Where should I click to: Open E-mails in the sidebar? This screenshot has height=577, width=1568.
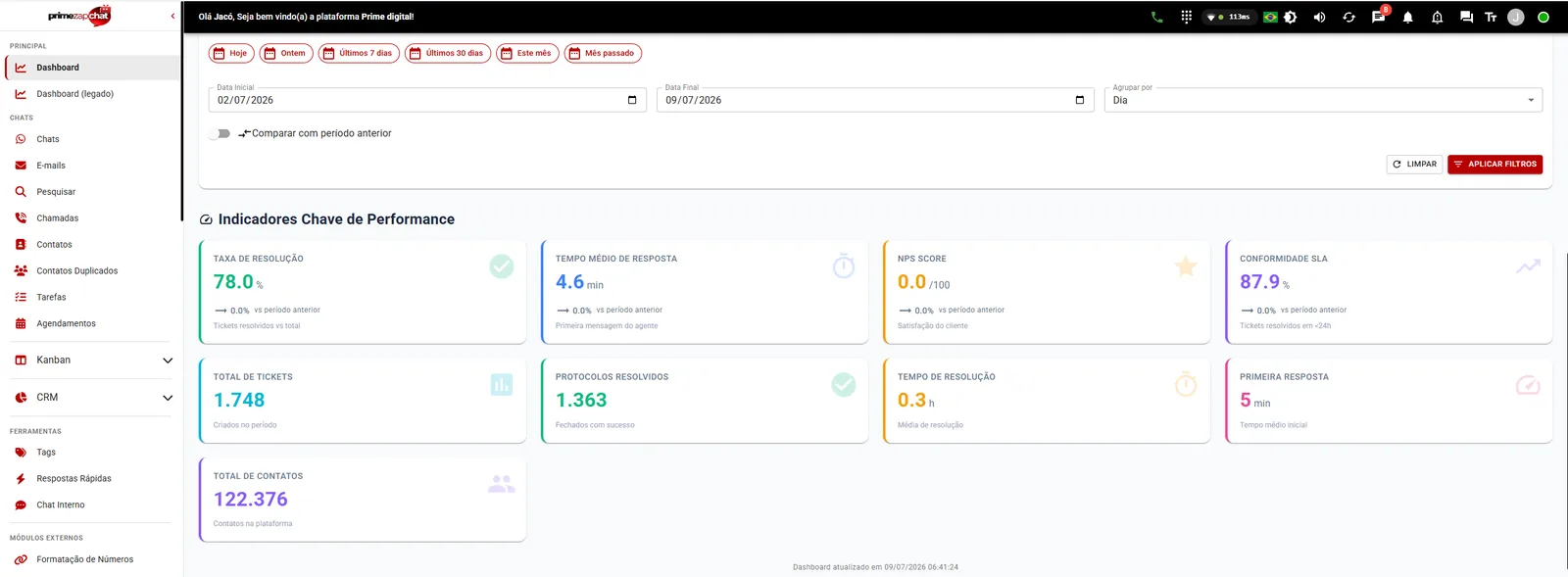(91, 166)
